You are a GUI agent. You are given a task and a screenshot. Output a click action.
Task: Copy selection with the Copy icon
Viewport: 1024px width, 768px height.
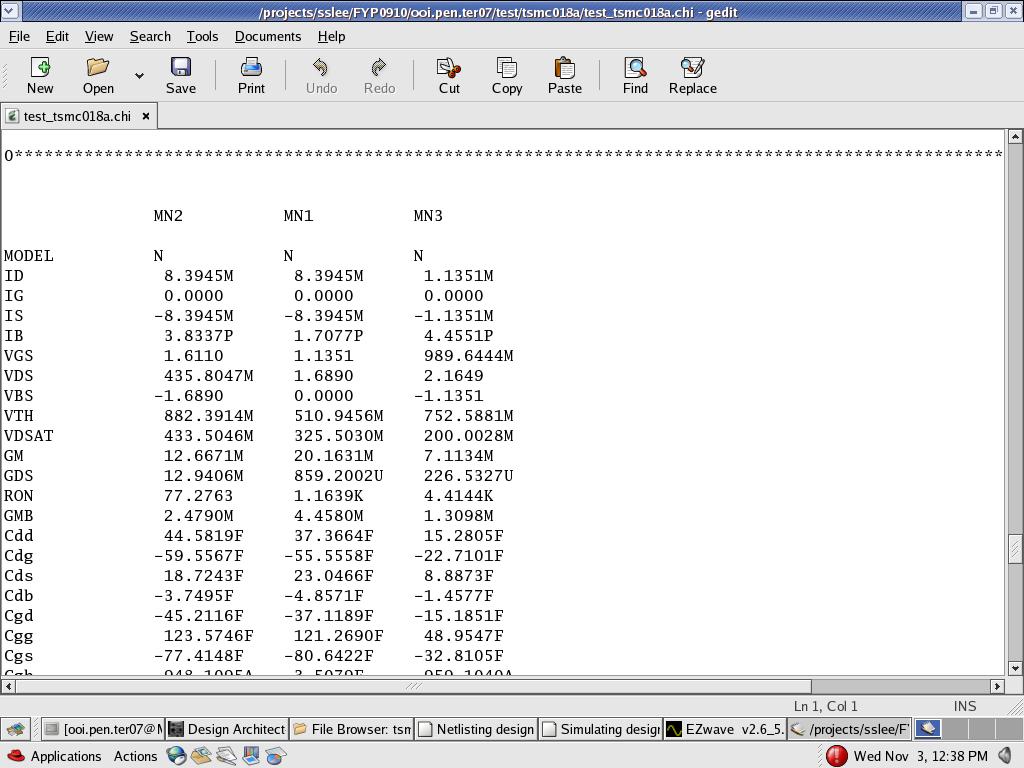(x=507, y=76)
